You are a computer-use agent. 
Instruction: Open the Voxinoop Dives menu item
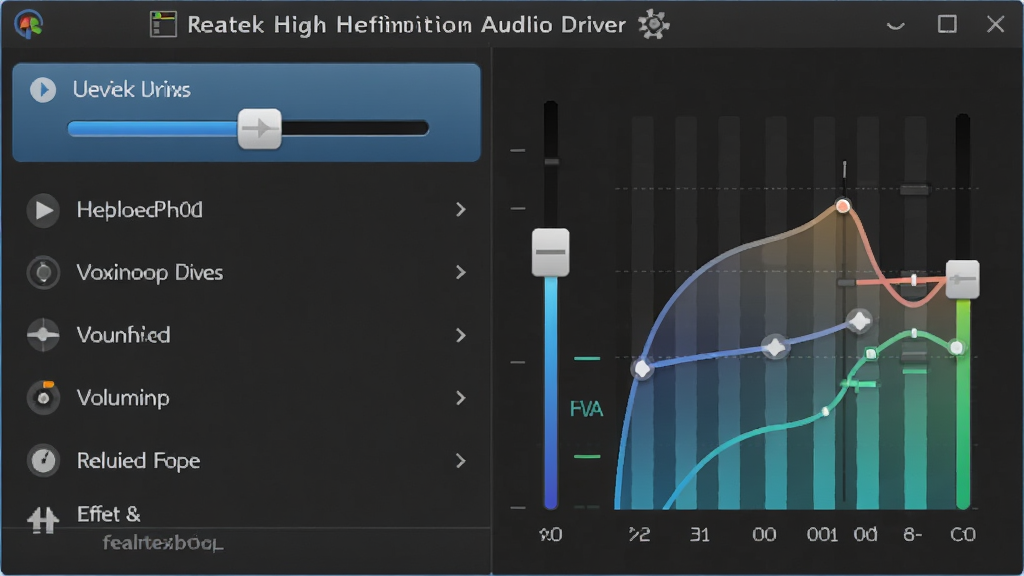coord(246,272)
